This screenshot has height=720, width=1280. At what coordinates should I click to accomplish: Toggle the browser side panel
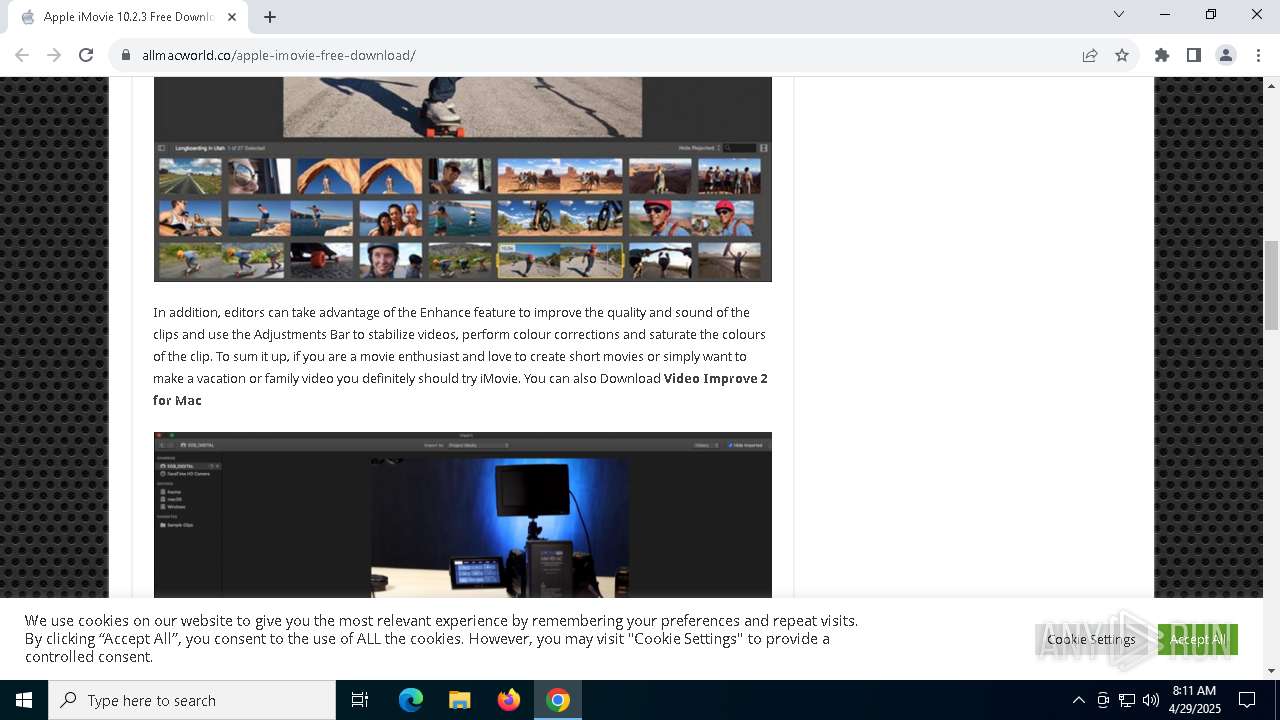click(x=1194, y=55)
